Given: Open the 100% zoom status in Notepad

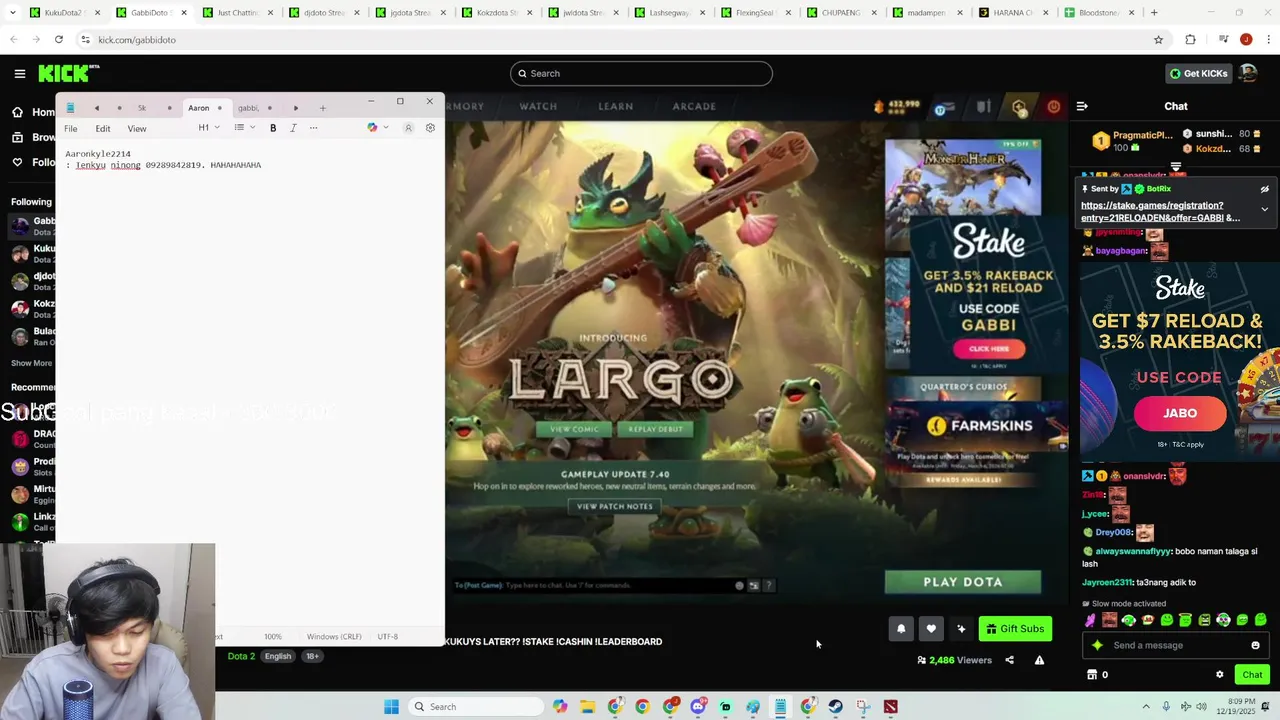Looking at the screenshot, I should pyautogui.click(x=273, y=637).
